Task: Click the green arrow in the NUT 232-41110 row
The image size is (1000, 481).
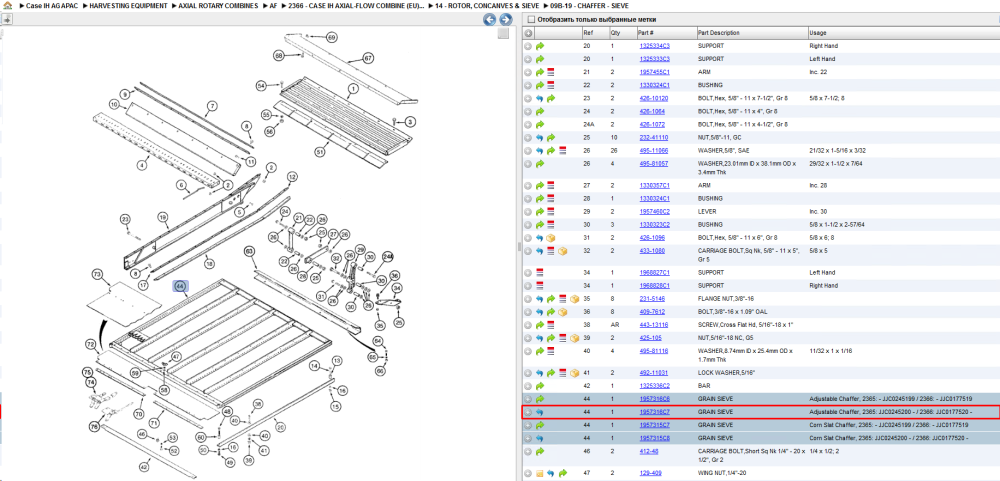Action: [x=550, y=137]
